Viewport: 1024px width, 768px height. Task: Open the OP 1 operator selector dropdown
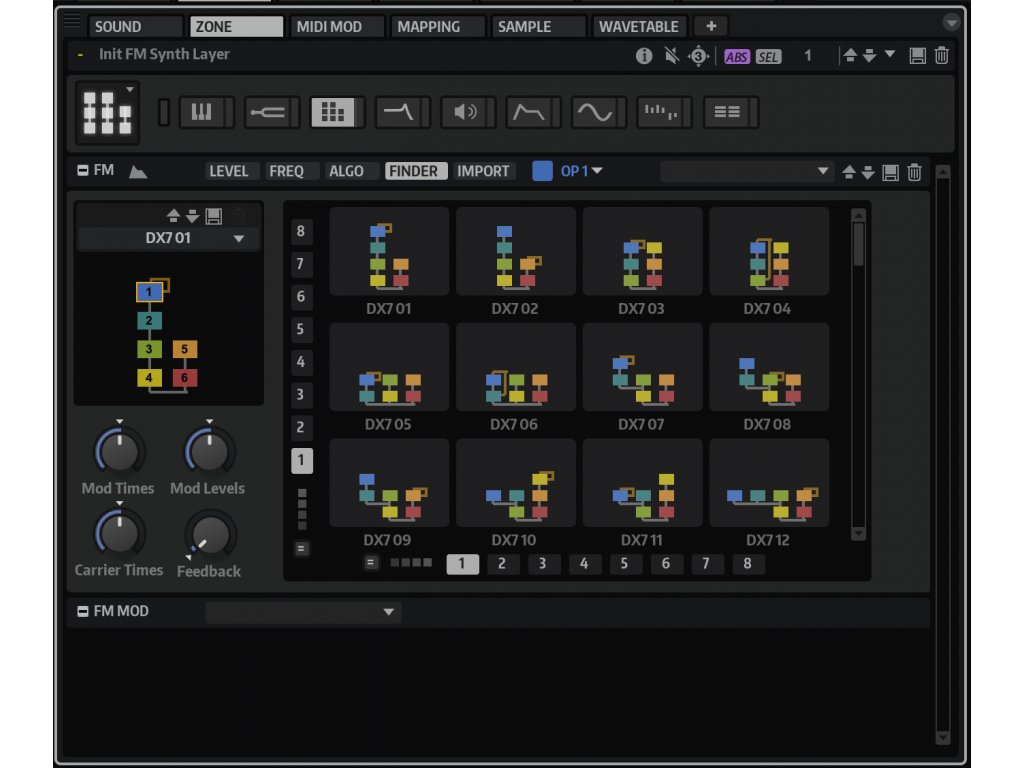pyautogui.click(x=581, y=171)
